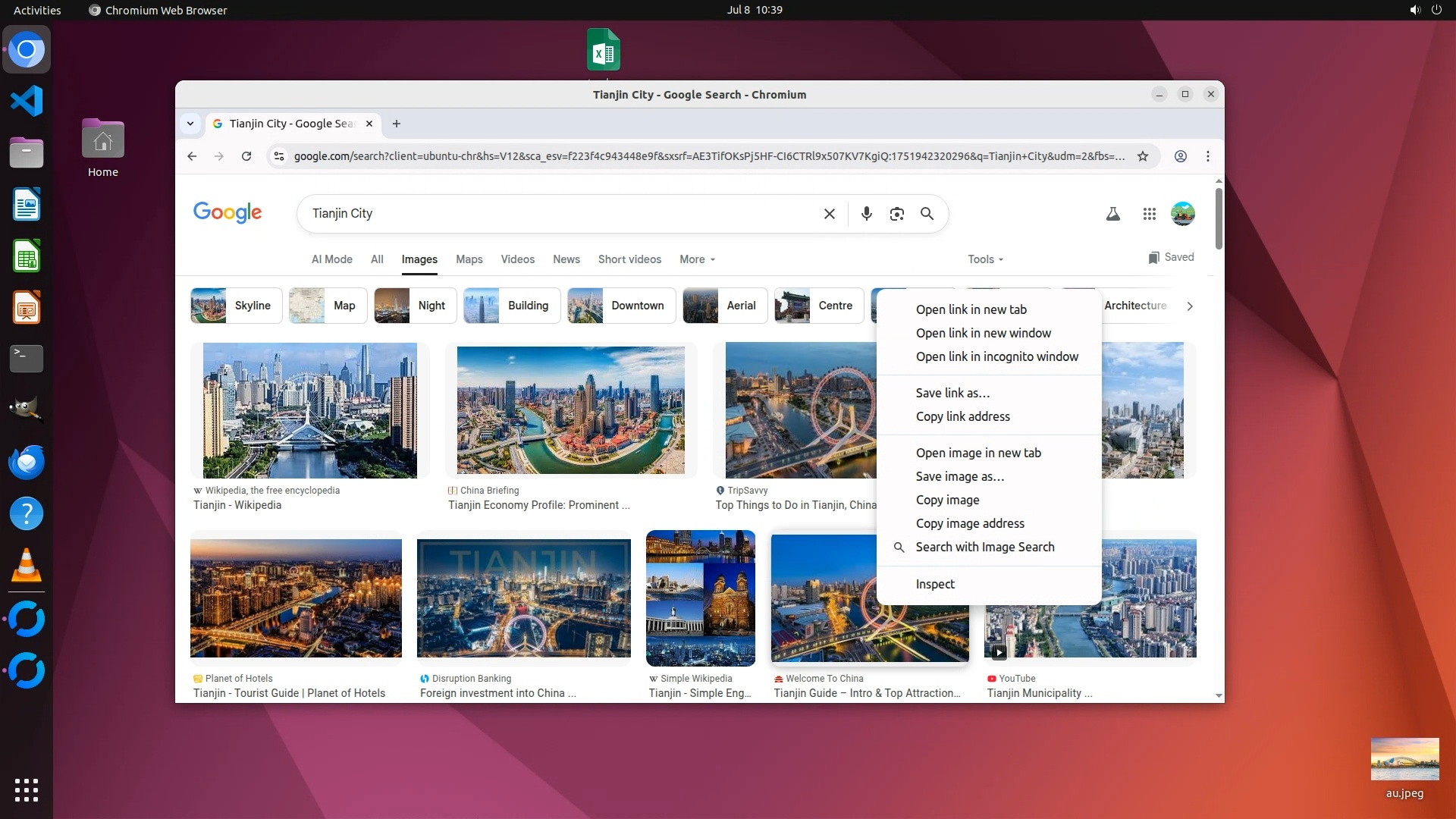The width and height of the screenshot is (1456, 819).
Task: Open the Tianjin Wikipedia image thumbnail
Action: click(x=309, y=410)
